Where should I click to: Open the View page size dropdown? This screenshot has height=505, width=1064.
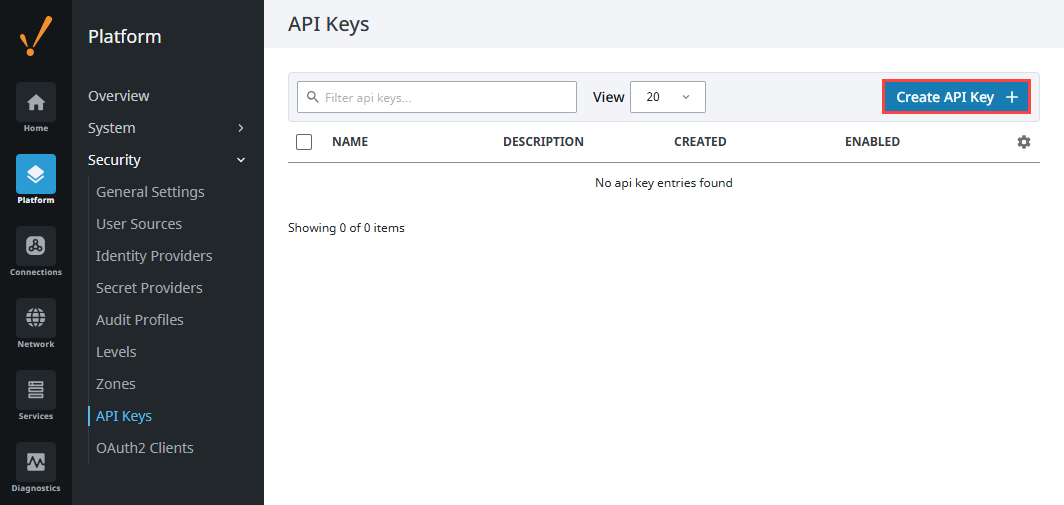tap(667, 97)
